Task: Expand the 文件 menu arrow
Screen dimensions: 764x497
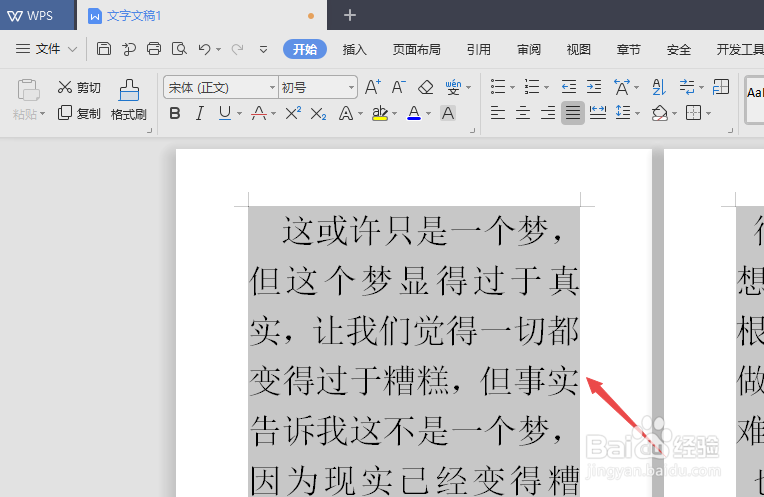Action: (73, 49)
